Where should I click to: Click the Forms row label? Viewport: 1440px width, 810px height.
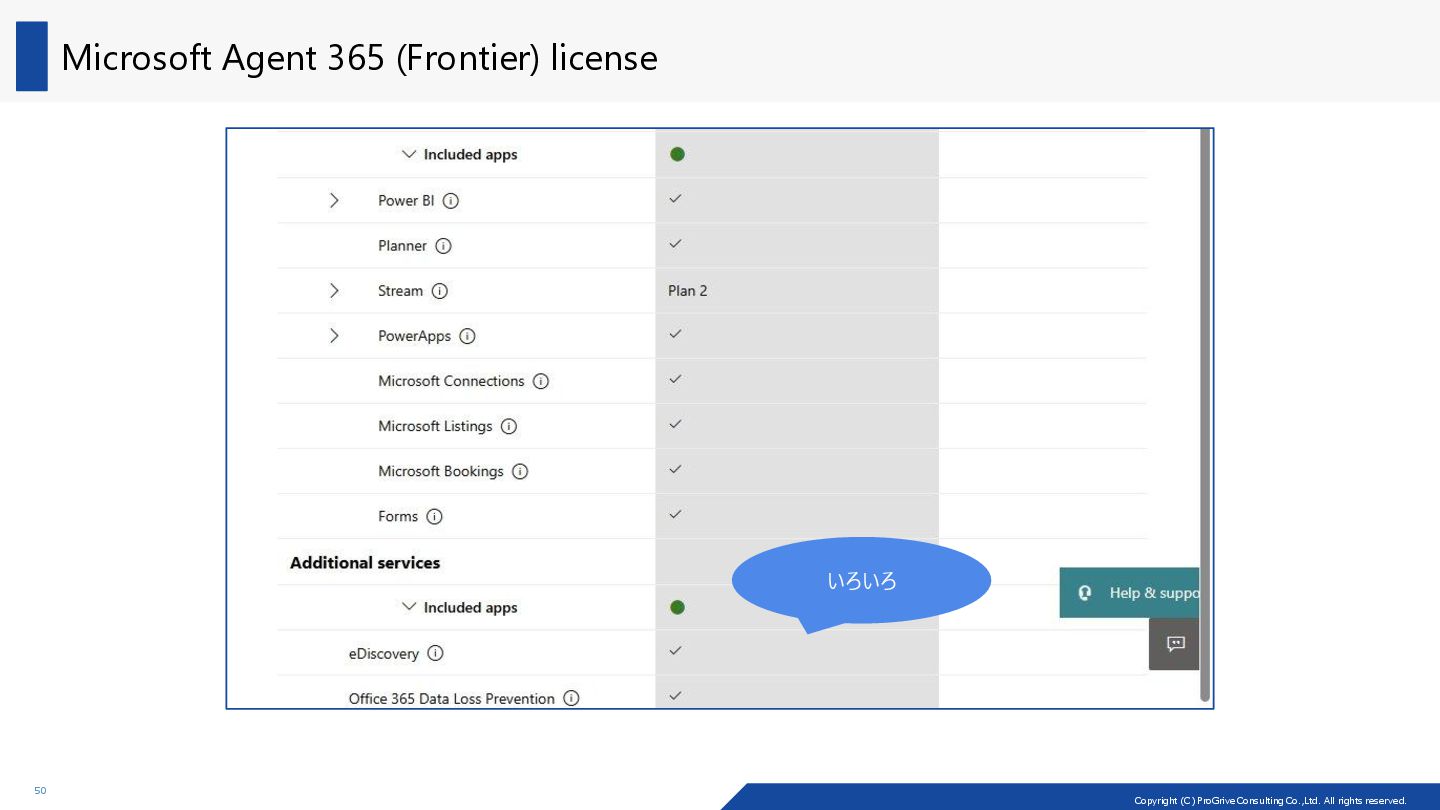click(x=398, y=517)
